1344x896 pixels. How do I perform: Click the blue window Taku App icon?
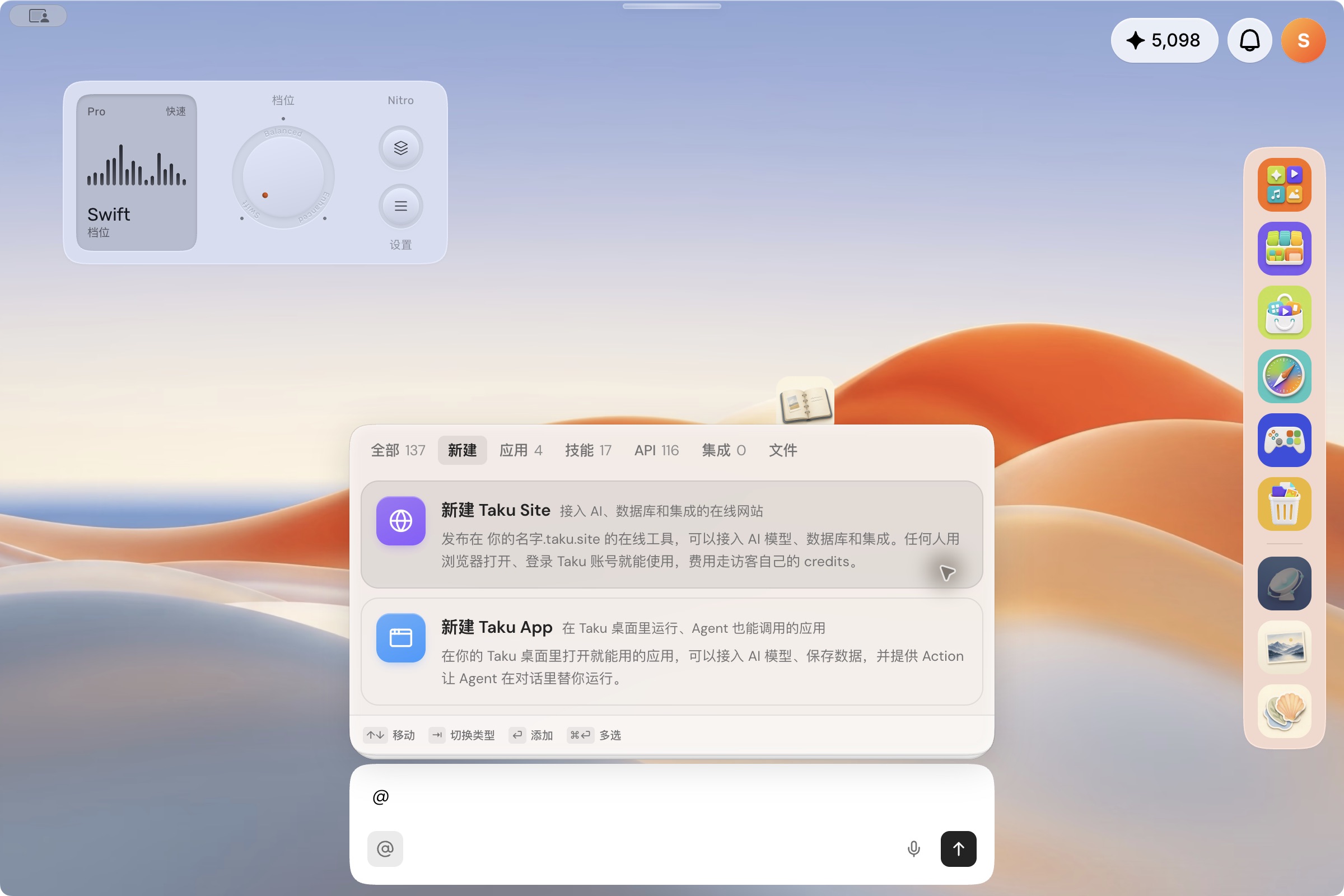(x=400, y=638)
